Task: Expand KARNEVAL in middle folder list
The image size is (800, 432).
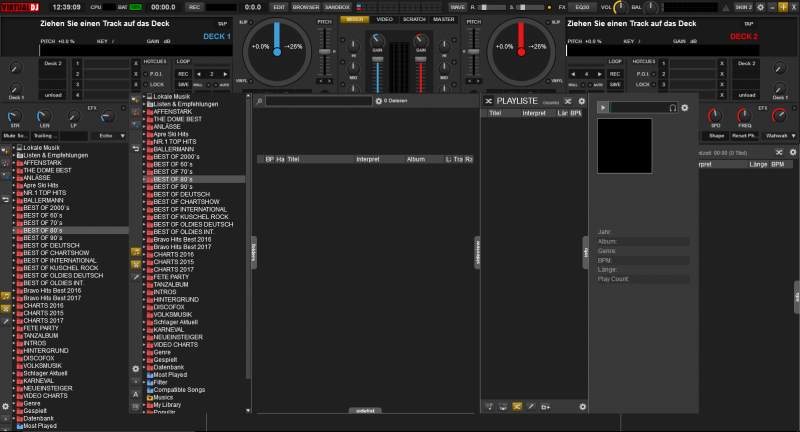Action: coord(144,329)
